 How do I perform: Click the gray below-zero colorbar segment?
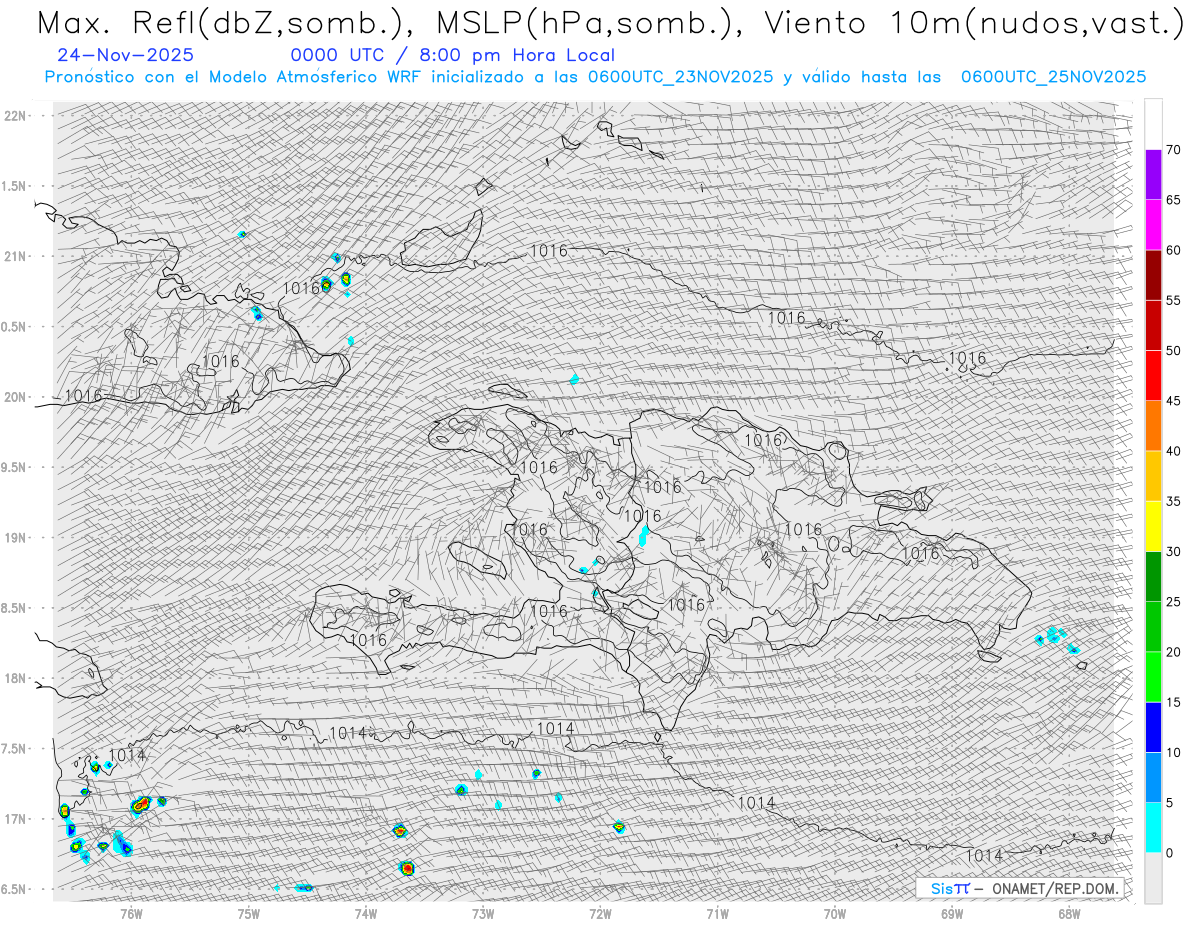(x=1153, y=878)
